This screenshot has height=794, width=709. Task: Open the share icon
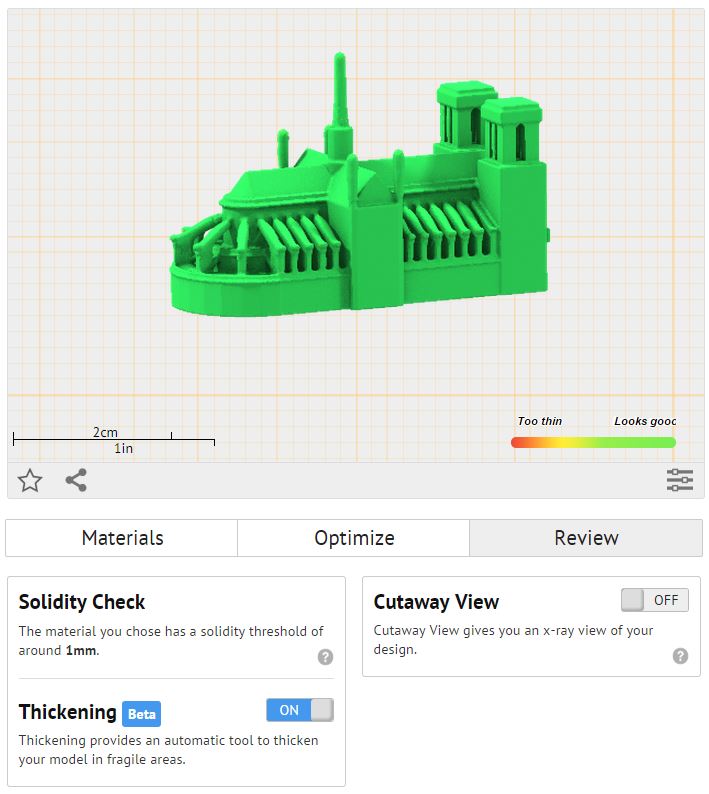[76, 480]
